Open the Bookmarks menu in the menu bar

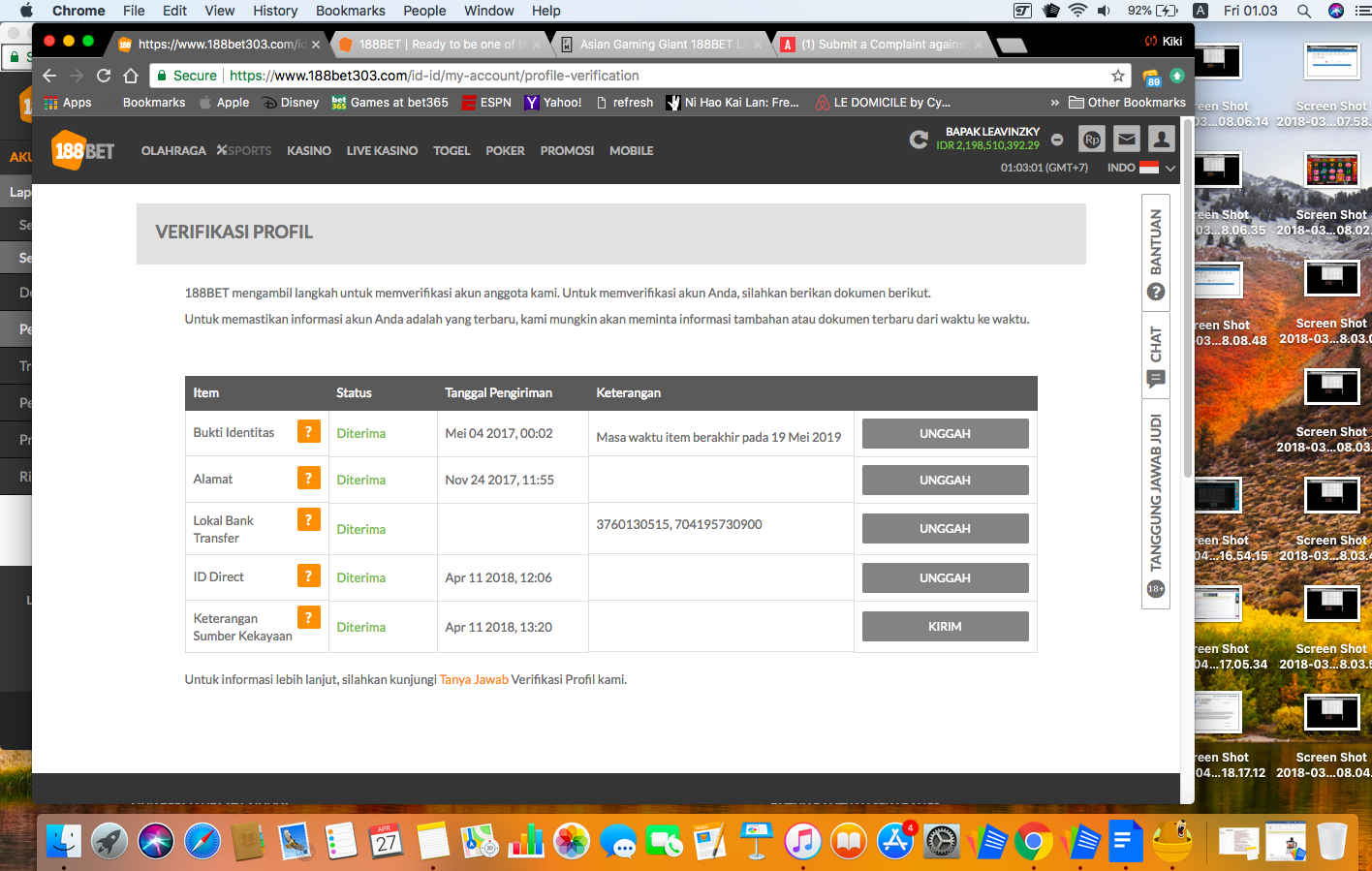coord(351,11)
